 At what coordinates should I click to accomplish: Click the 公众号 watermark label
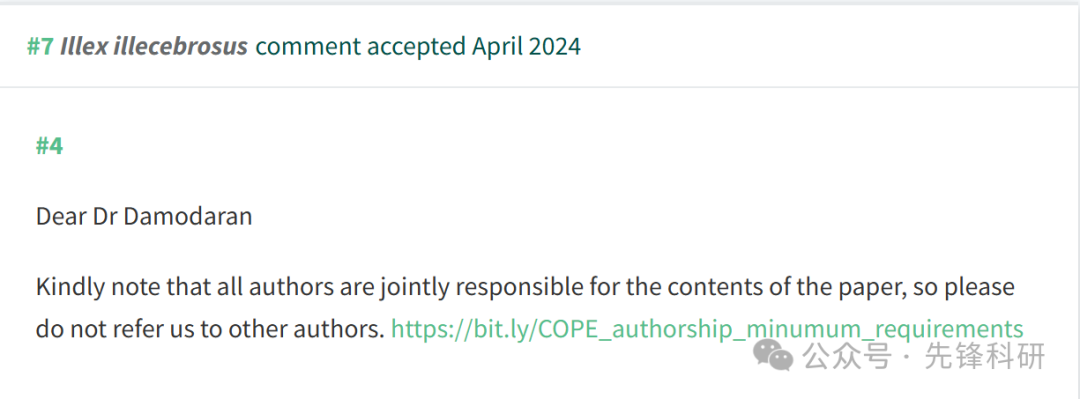(848, 356)
